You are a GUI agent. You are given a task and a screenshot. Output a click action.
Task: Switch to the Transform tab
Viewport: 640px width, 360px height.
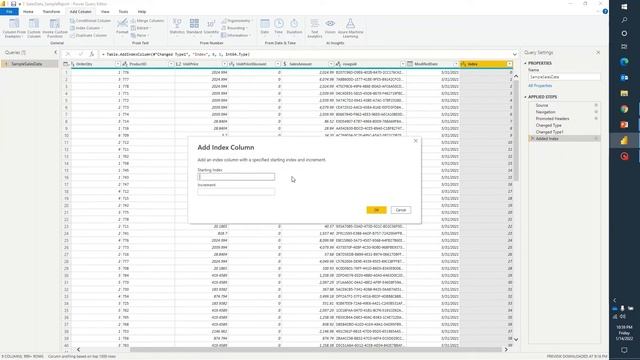[x=51, y=12]
